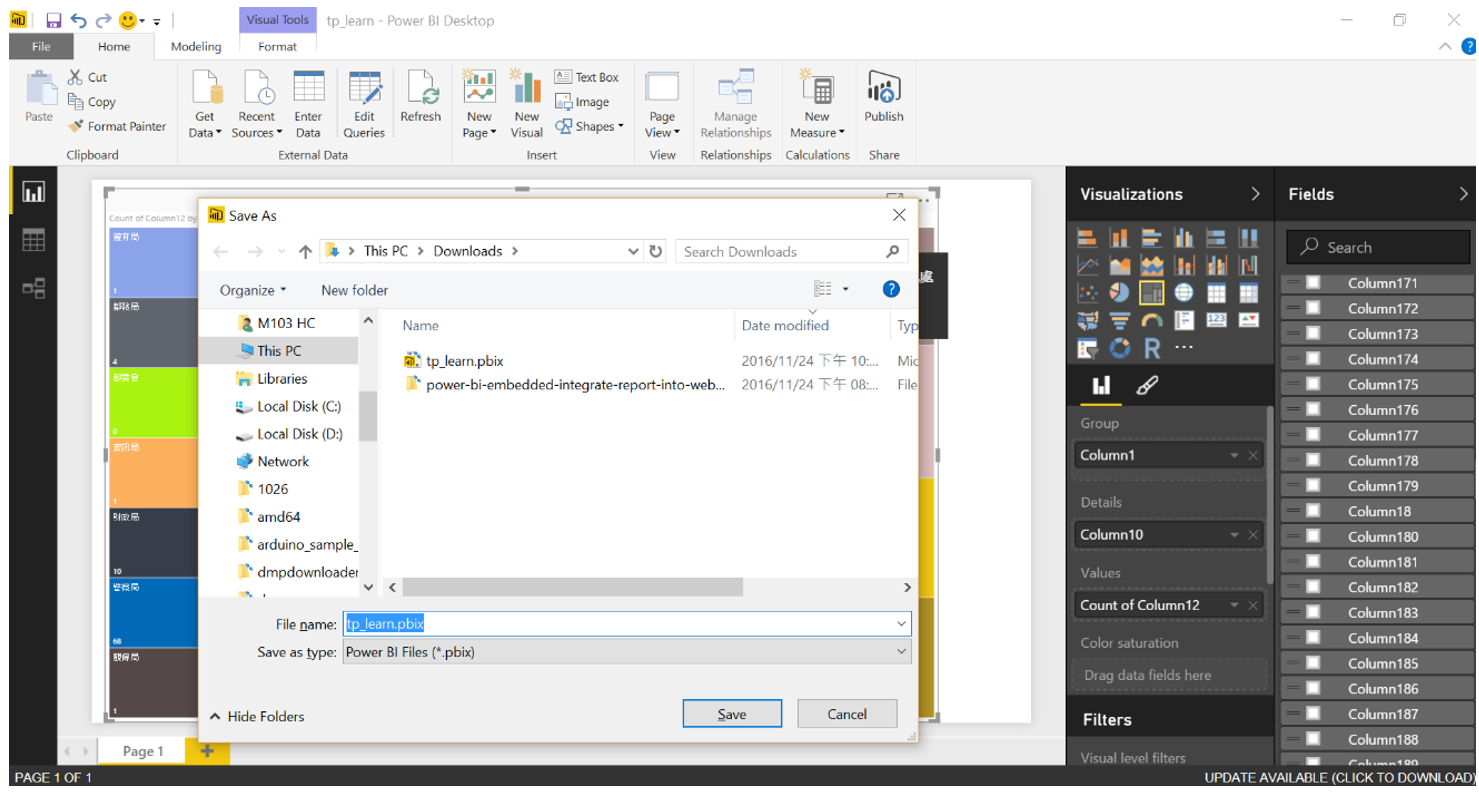The width and height of the screenshot is (1479, 808).
Task: Tick the Column174 field checkbox
Action: (x=1313, y=359)
